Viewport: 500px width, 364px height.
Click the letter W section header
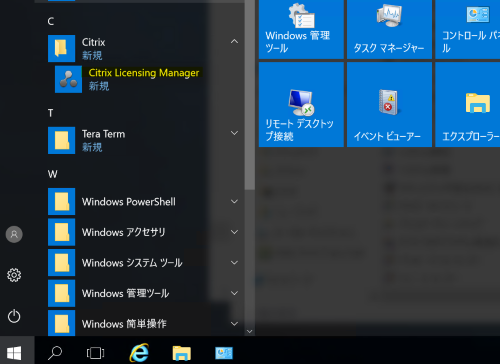(52, 174)
